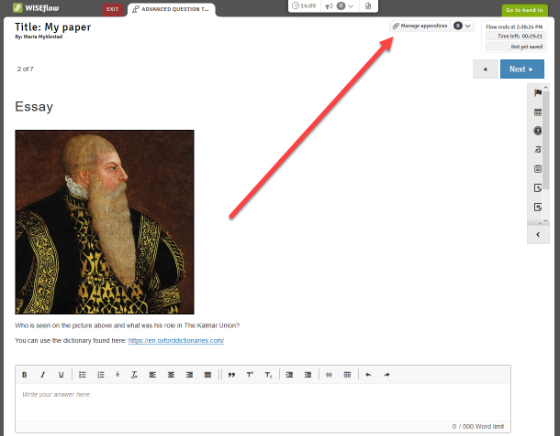The height and width of the screenshot is (436, 560).
Task: Flag this question with the flag icon
Action: coord(538,93)
